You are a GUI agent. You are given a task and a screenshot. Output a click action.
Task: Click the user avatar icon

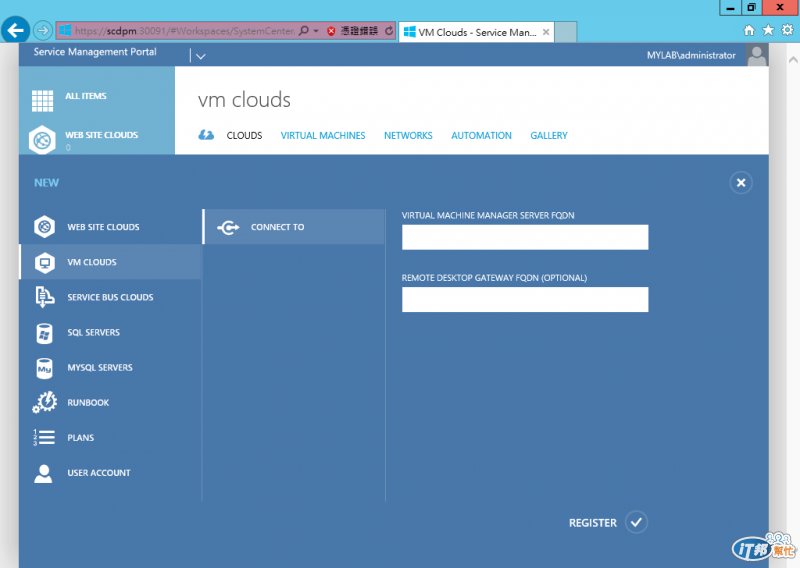click(x=757, y=55)
